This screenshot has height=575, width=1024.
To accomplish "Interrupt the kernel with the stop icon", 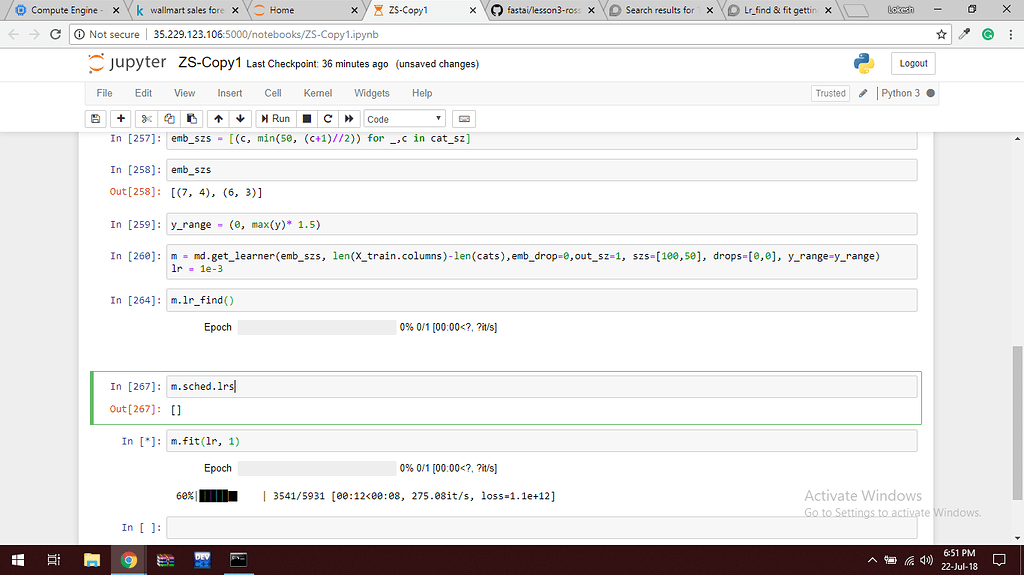I will coord(307,118).
